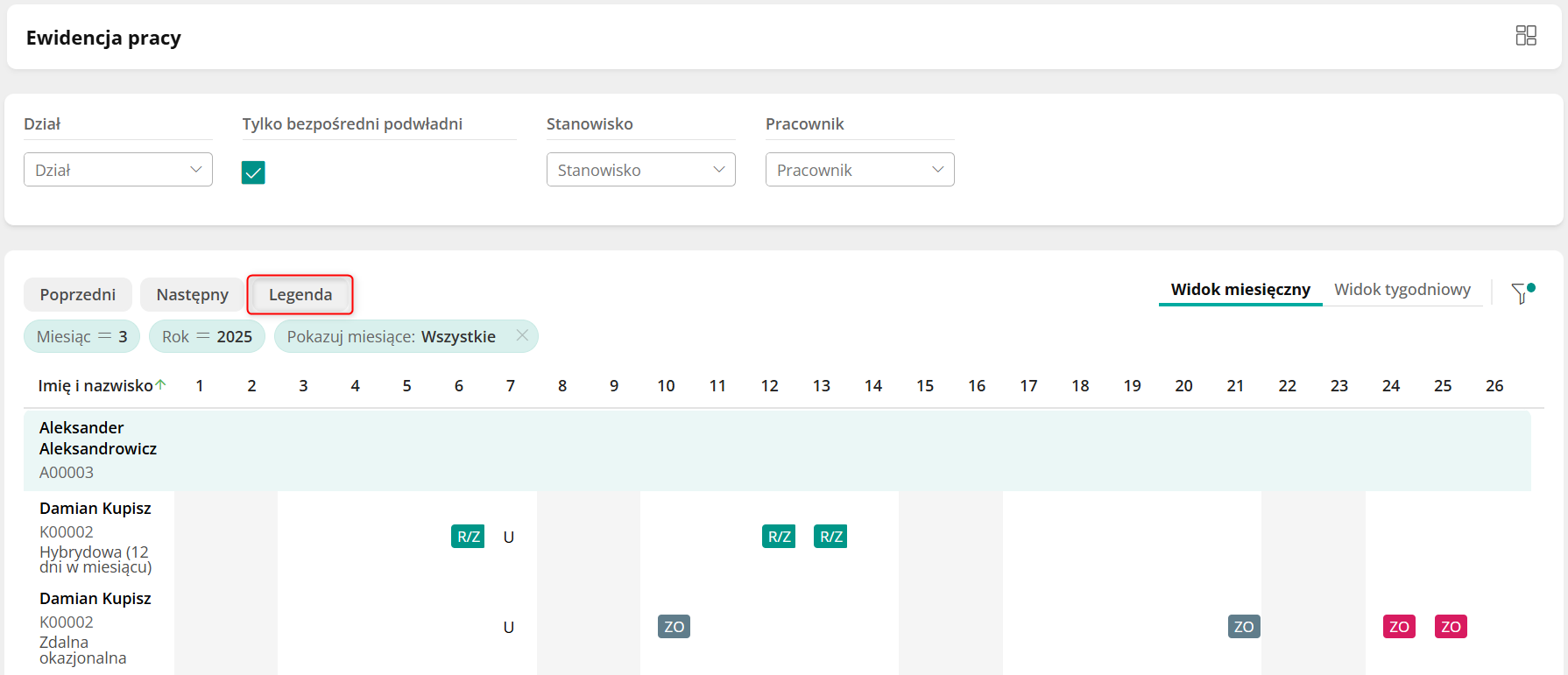Click the grey ZO badge on day 10
Image resolution: width=1568 pixels, height=675 pixels.
[x=674, y=627]
